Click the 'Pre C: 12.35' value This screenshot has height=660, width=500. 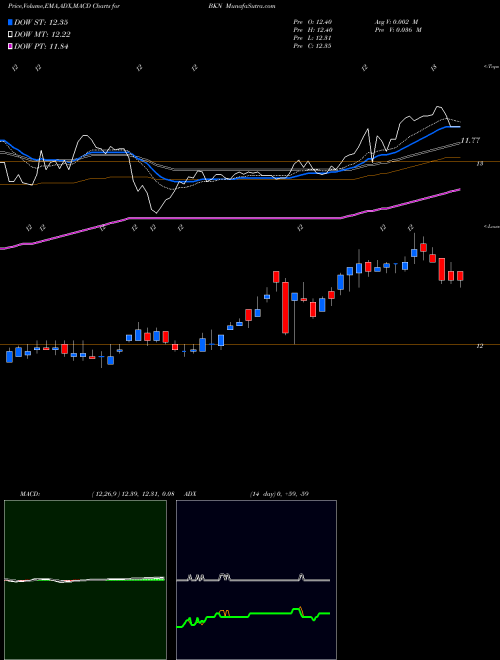point(313,46)
